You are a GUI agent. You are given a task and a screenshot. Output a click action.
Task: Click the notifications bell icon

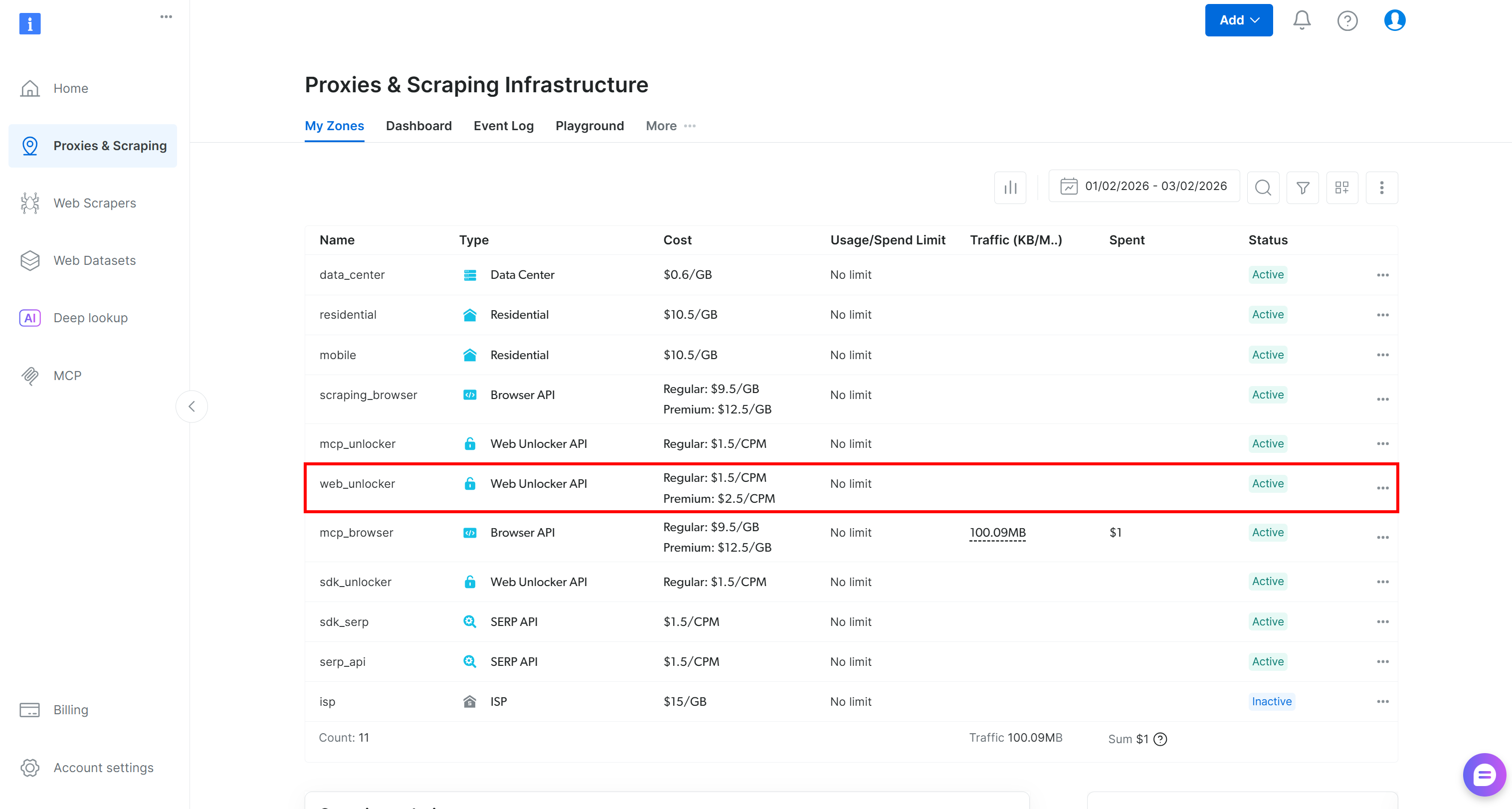coord(1301,20)
